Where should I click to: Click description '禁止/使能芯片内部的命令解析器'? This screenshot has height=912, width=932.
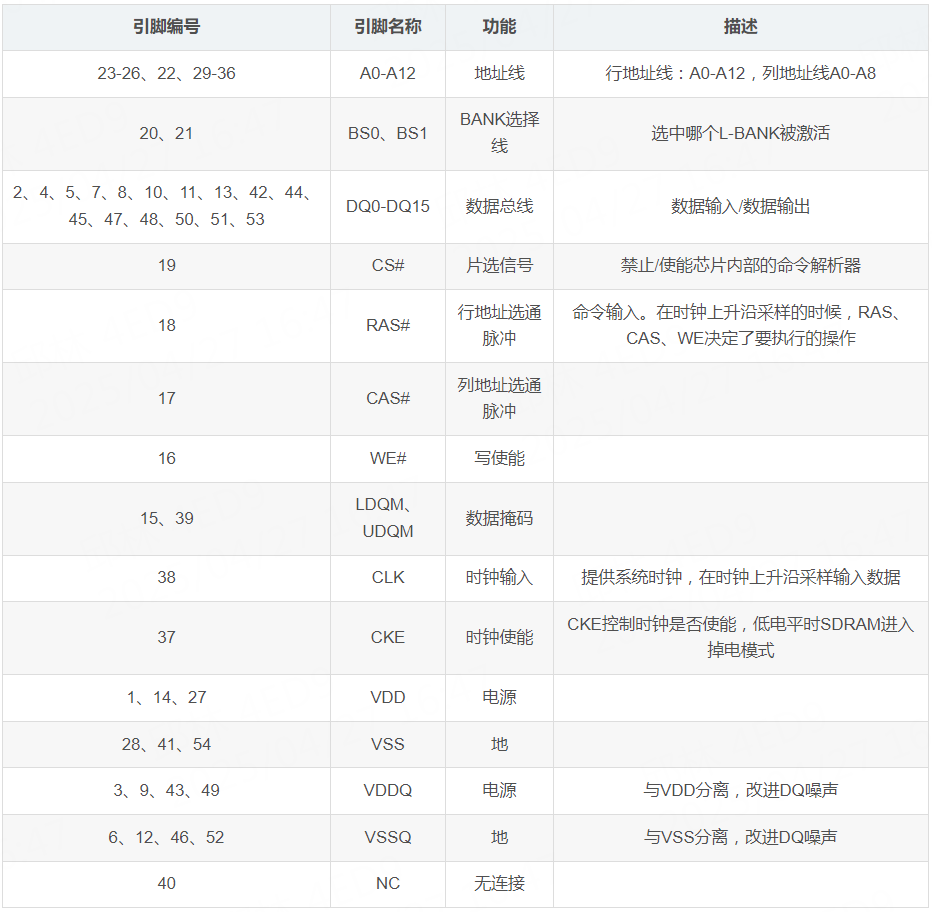741,266
